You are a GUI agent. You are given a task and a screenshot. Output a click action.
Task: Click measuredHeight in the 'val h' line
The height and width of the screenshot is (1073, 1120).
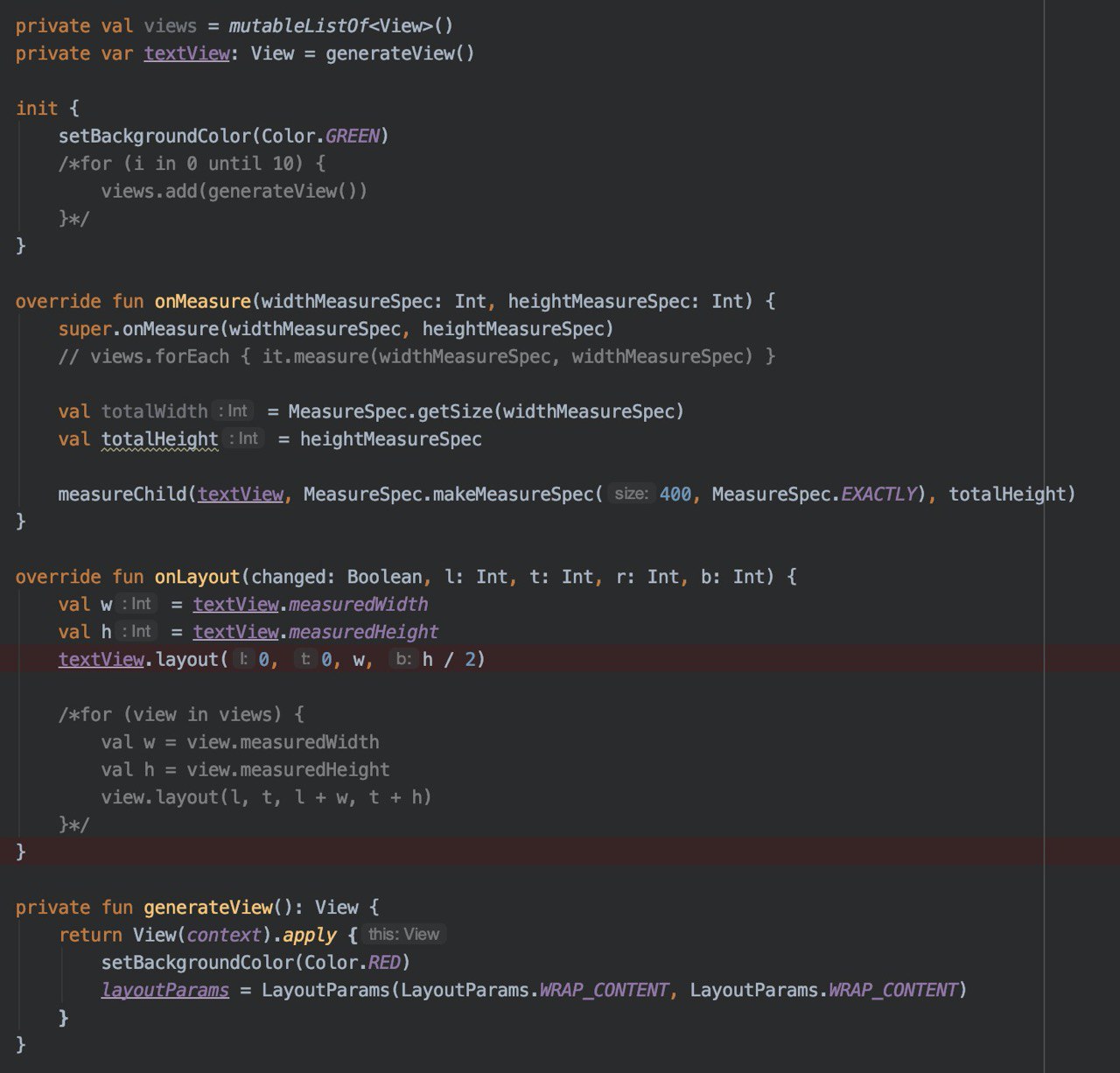(x=364, y=632)
